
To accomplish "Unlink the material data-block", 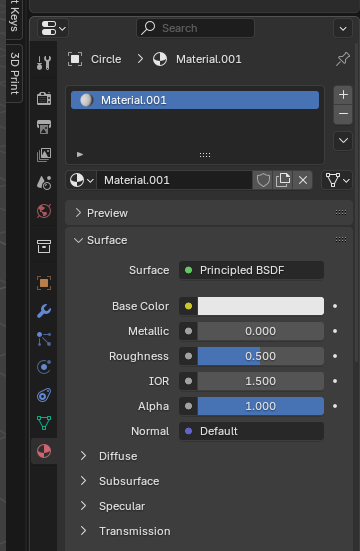I will (x=303, y=180).
